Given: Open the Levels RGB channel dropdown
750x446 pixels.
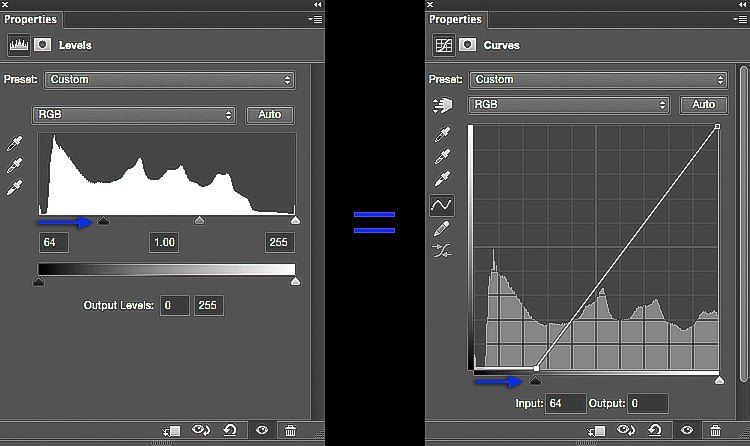Looking at the screenshot, I should (x=134, y=115).
